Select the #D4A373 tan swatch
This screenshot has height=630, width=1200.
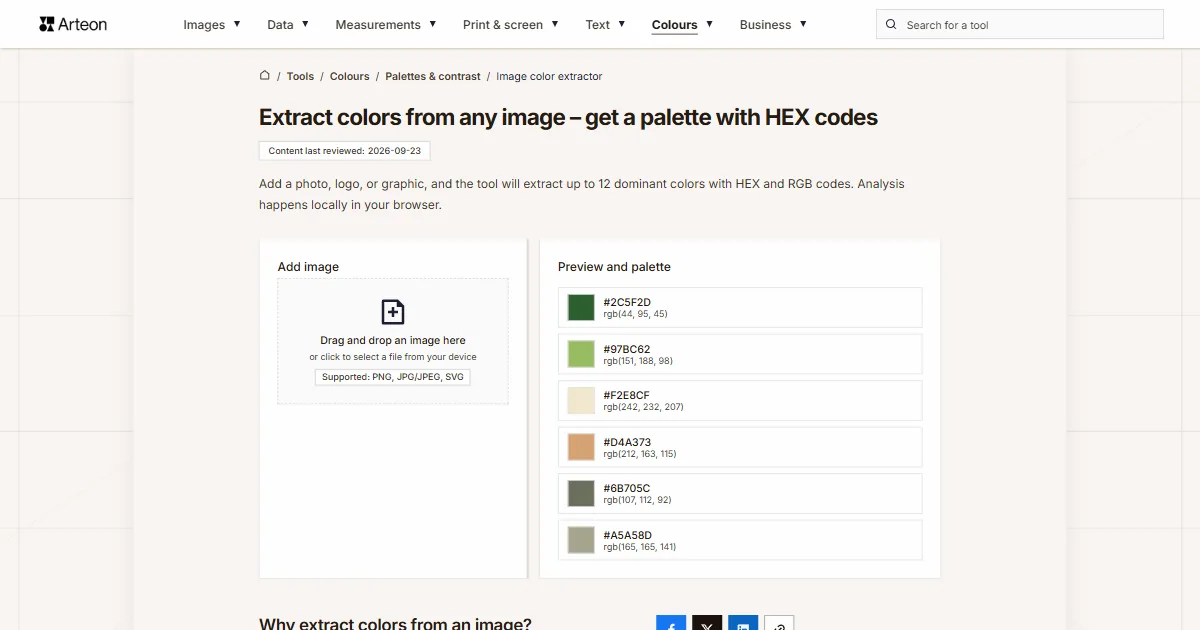(x=581, y=447)
